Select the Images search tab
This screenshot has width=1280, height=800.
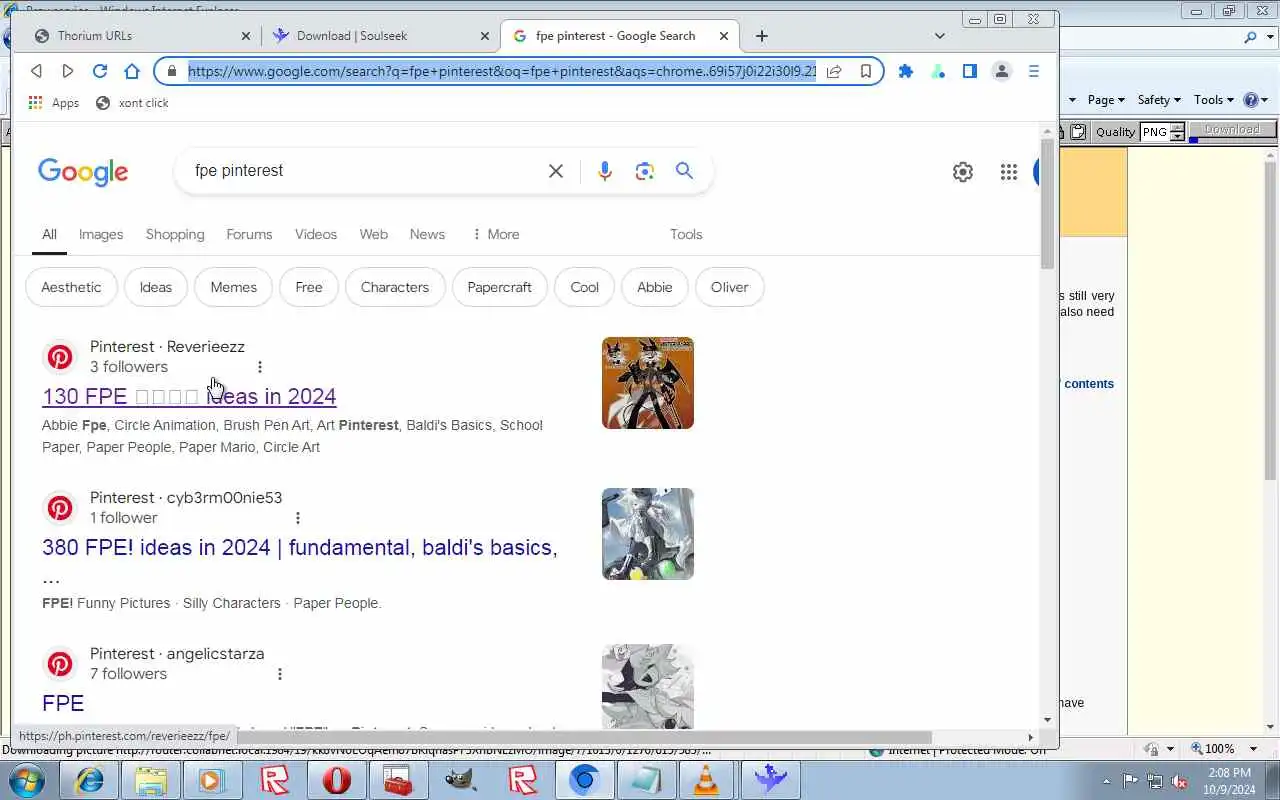[101, 234]
